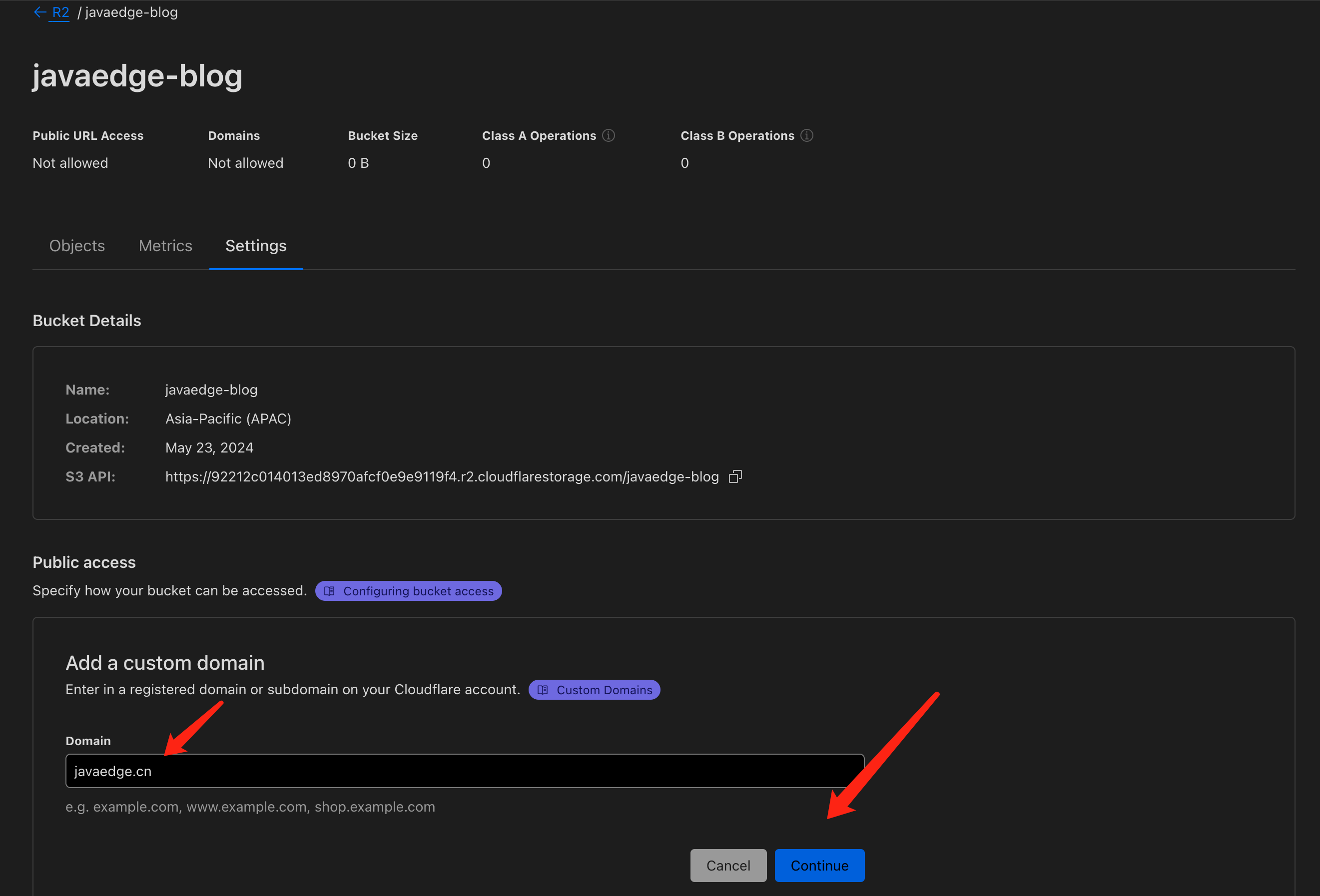Open the R2 breadcrumb link
The height and width of the screenshot is (896, 1320).
(x=60, y=12)
